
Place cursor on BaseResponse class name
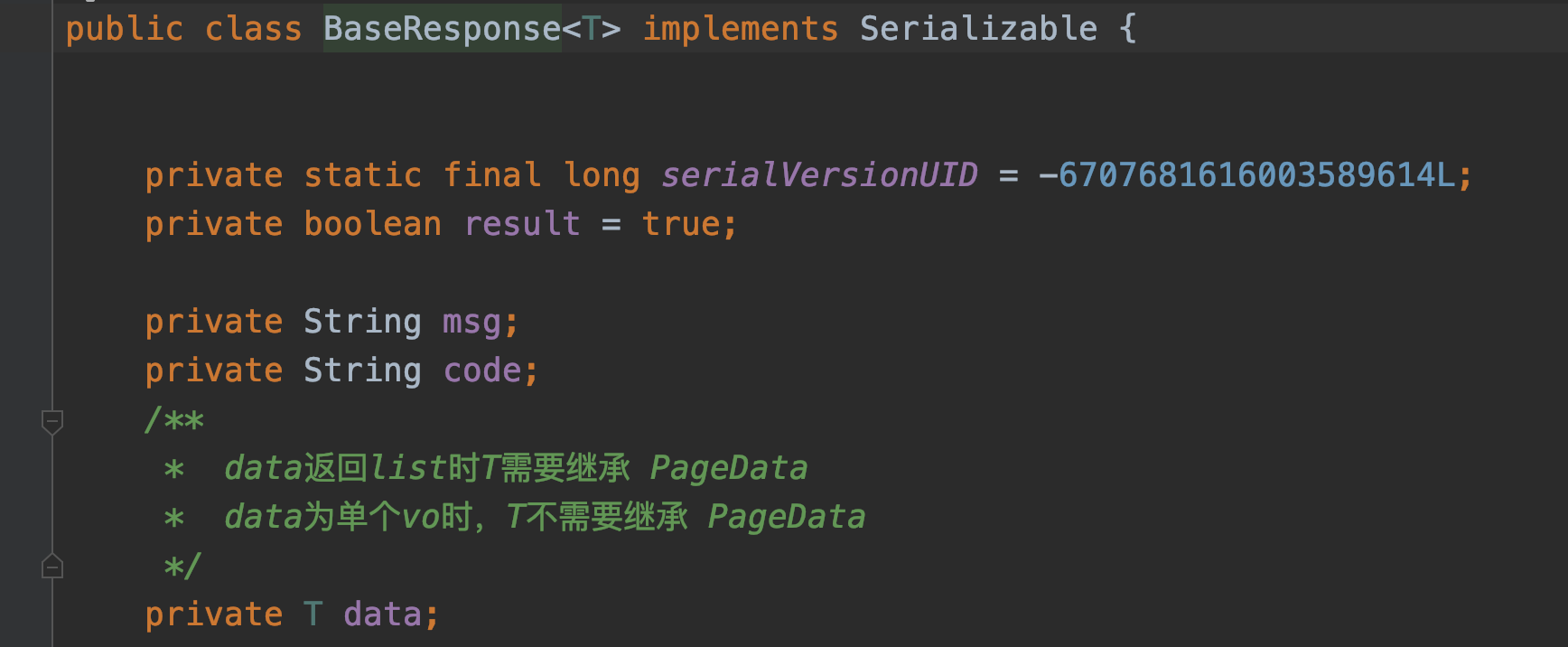pyautogui.click(x=442, y=29)
